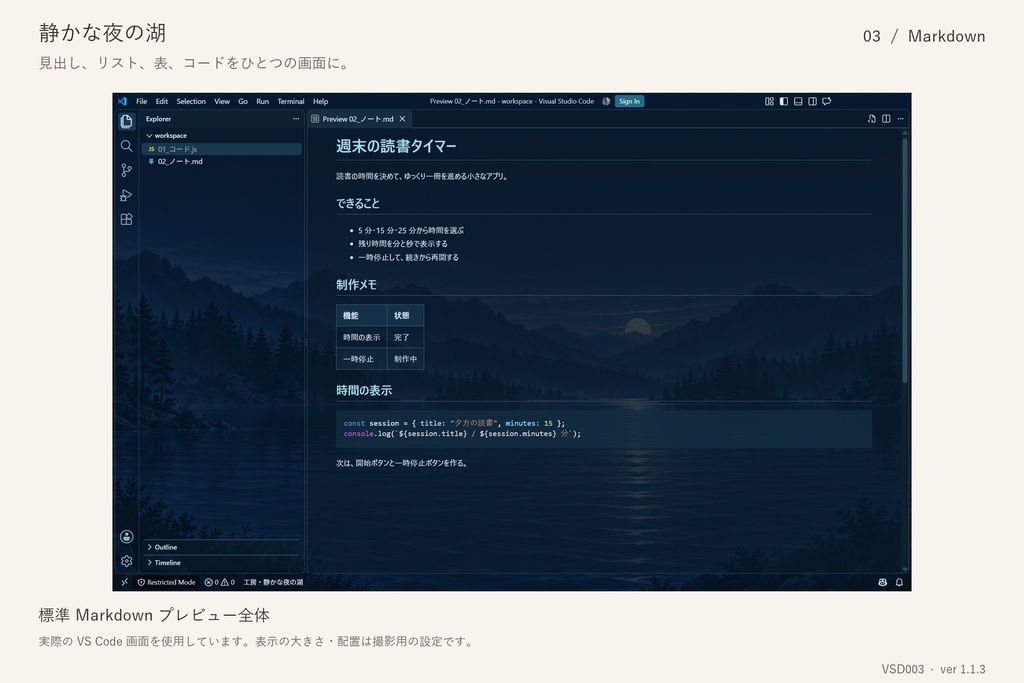Open the Source Control view
The image size is (1024, 683).
pyautogui.click(x=127, y=170)
